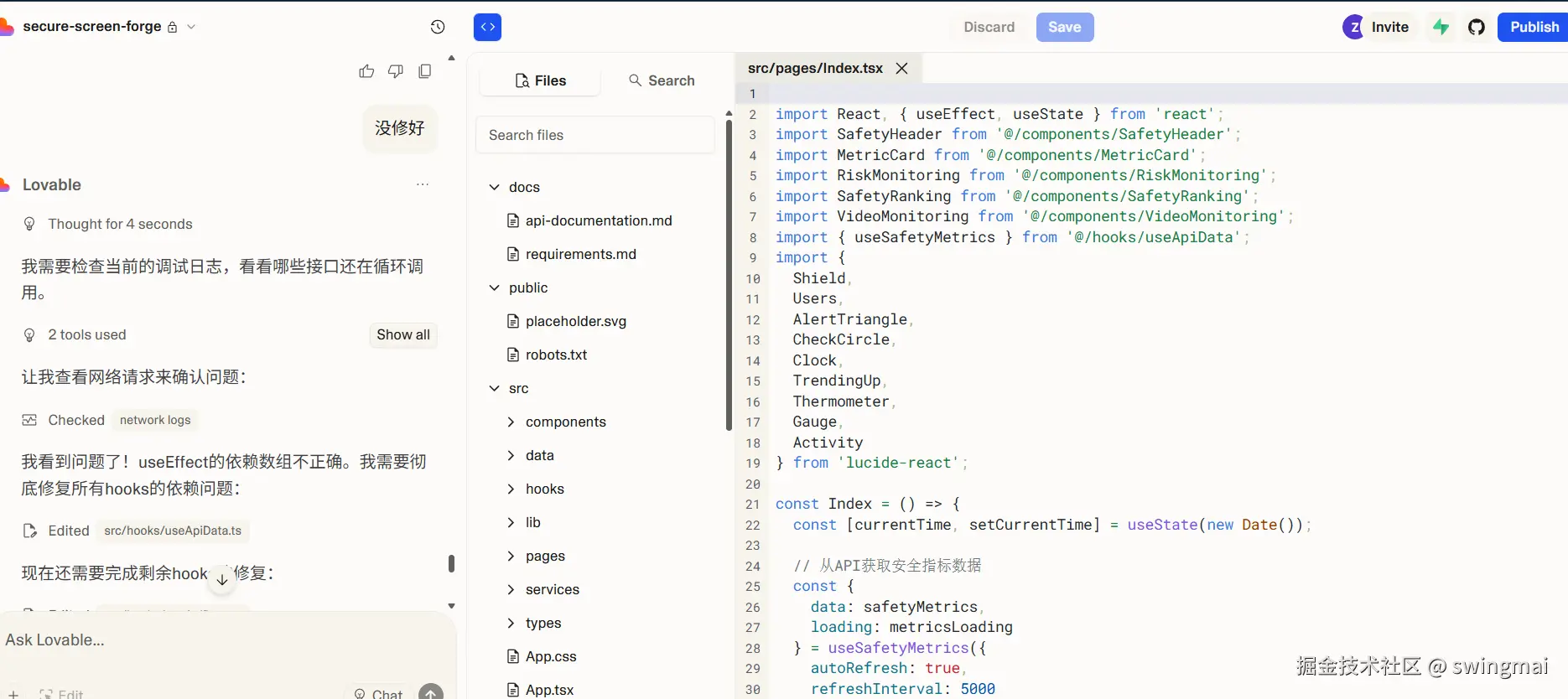Open the project name dropdown

[x=191, y=27]
